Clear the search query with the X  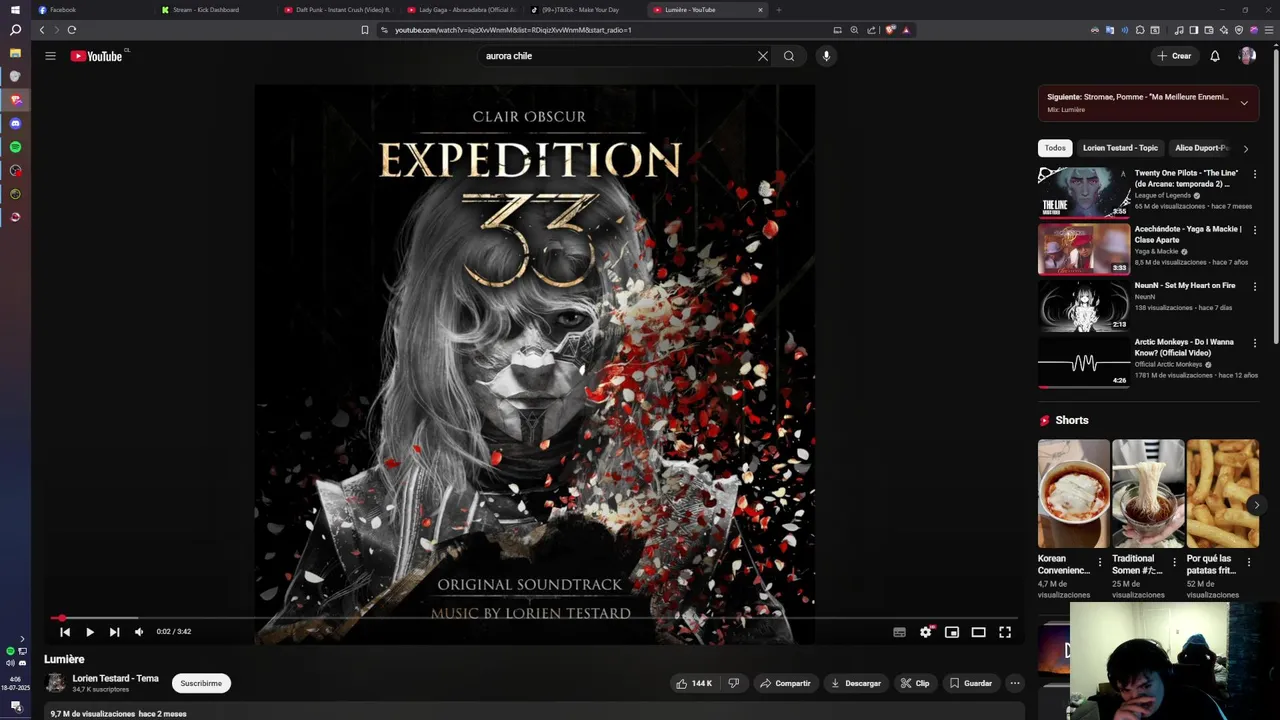pyautogui.click(x=763, y=56)
